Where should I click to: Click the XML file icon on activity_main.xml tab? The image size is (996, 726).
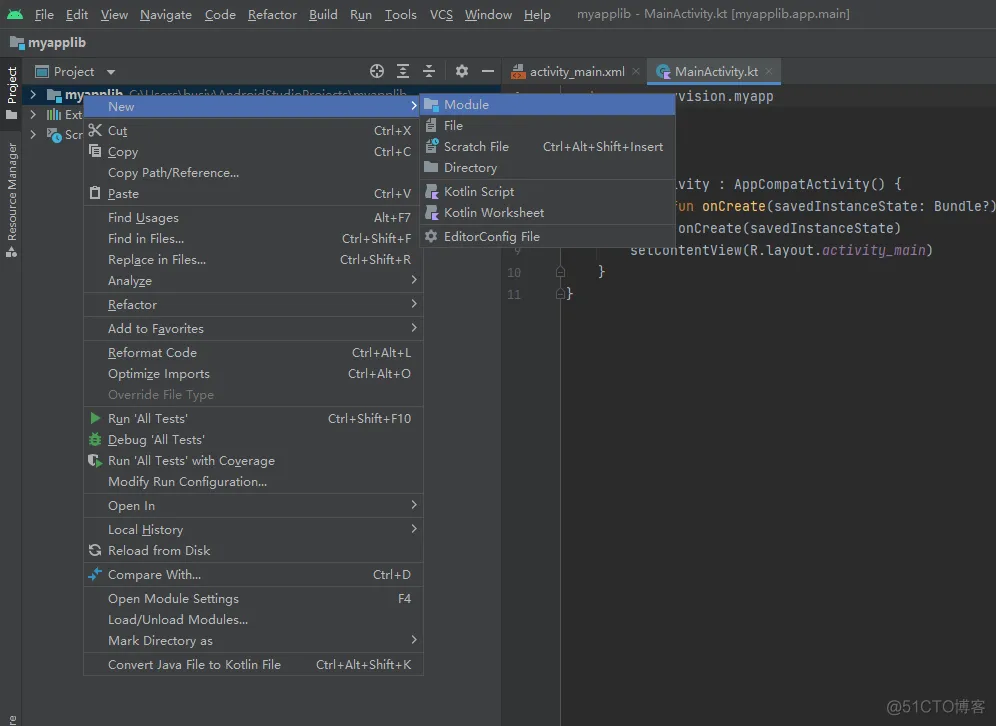518,72
